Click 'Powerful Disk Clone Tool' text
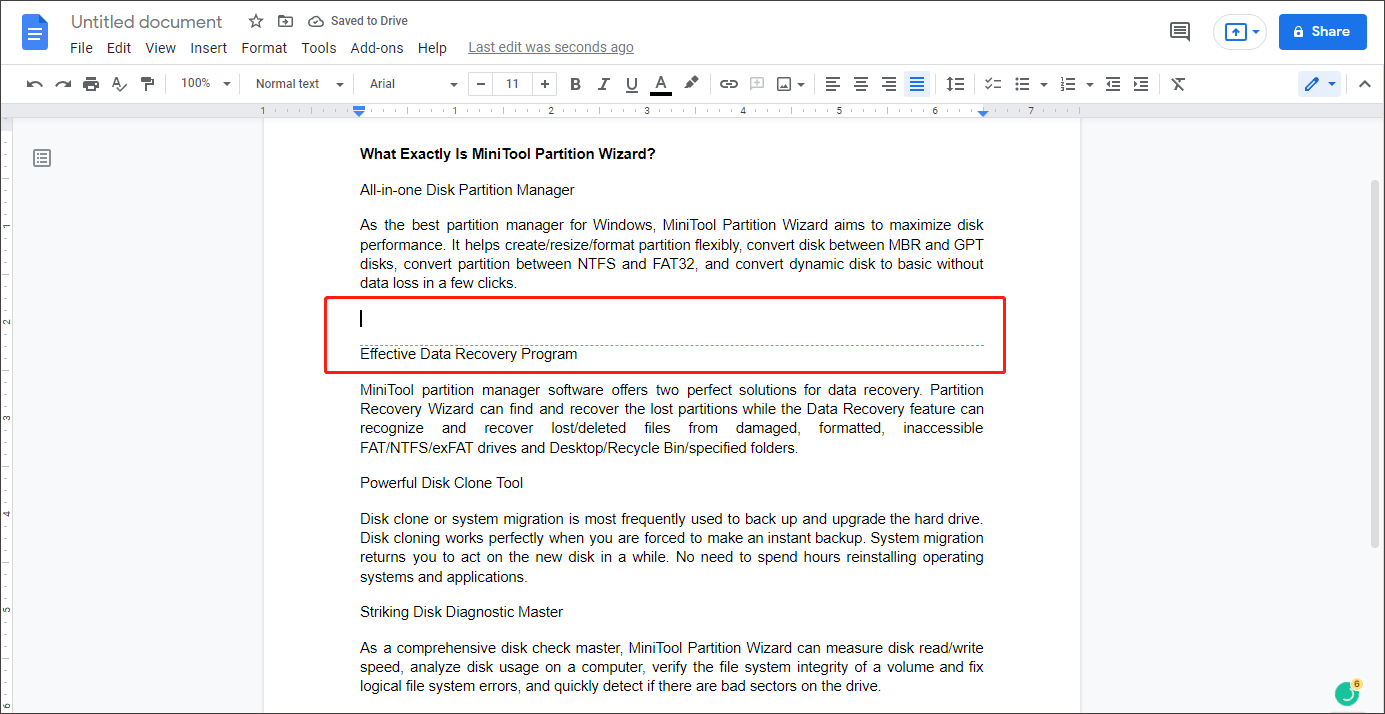The image size is (1385, 714). [442, 483]
